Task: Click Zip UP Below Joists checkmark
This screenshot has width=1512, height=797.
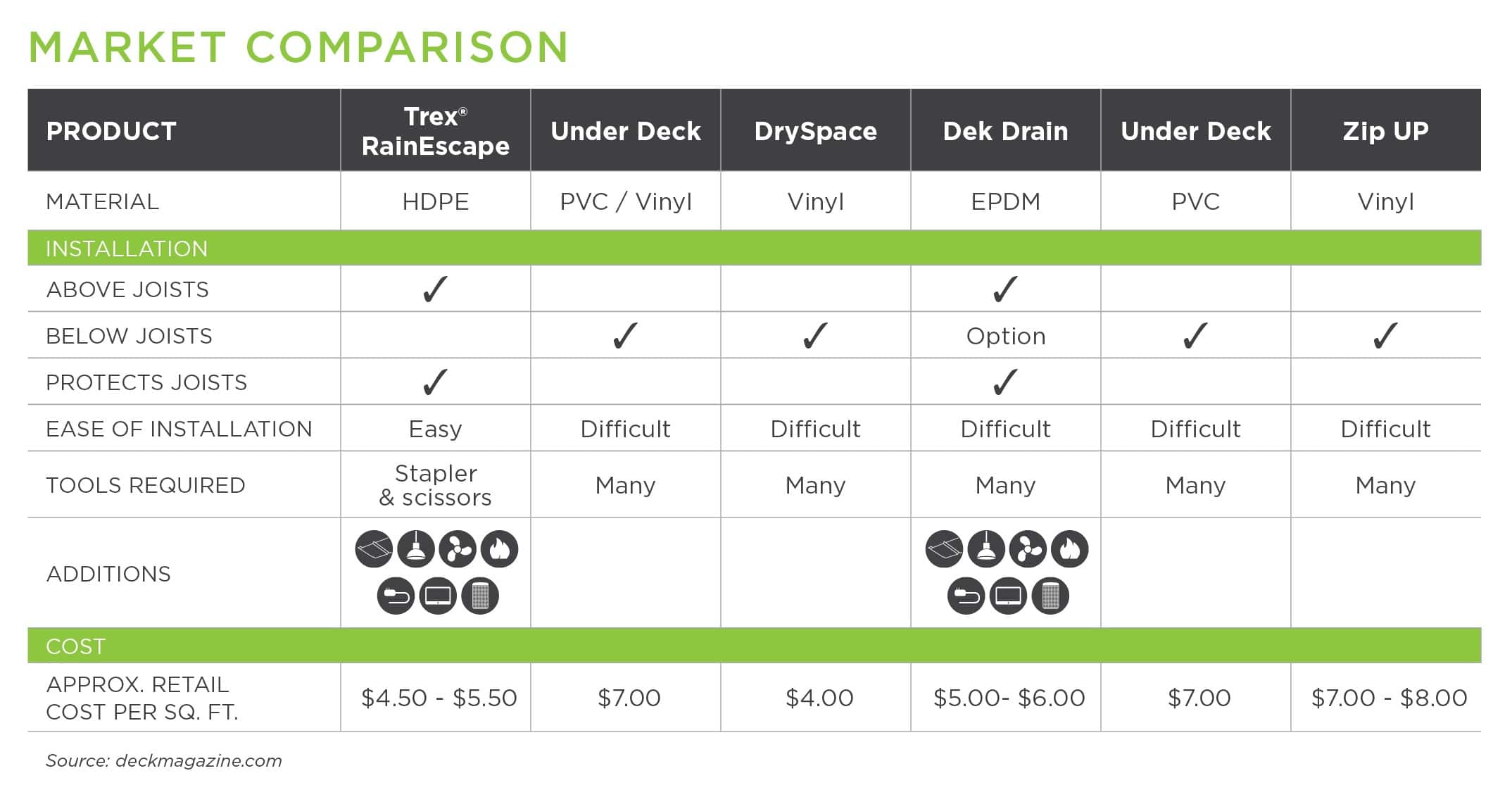Action: 1385,335
